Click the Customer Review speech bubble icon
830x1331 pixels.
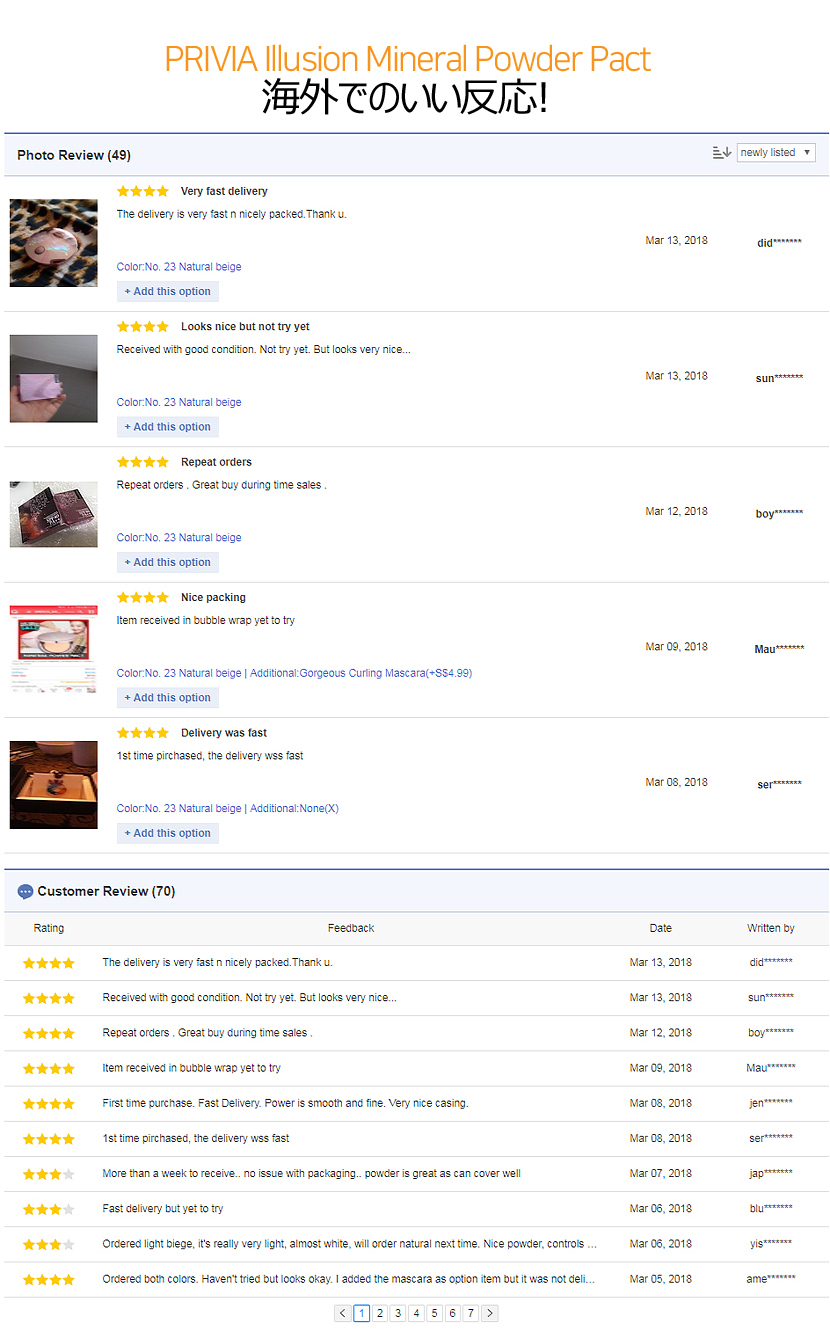(x=26, y=892)
